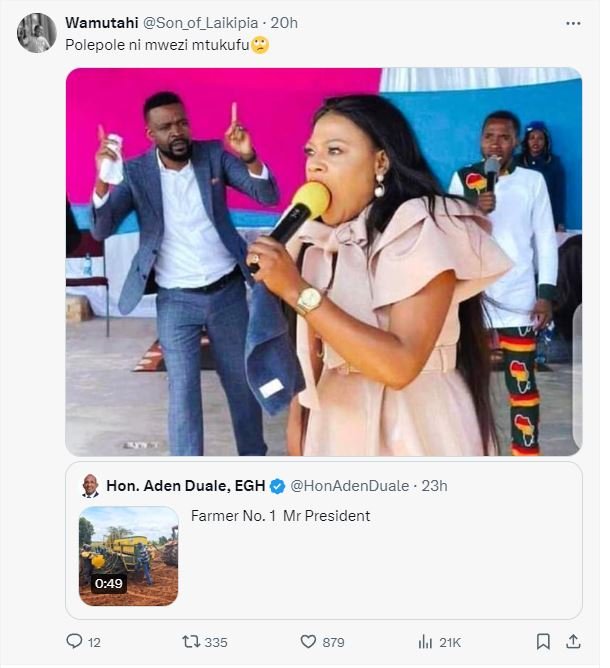This screenshot has width=610, height=668.
Task: Click Aden Duale's small profile avatar
Action: 90,486
